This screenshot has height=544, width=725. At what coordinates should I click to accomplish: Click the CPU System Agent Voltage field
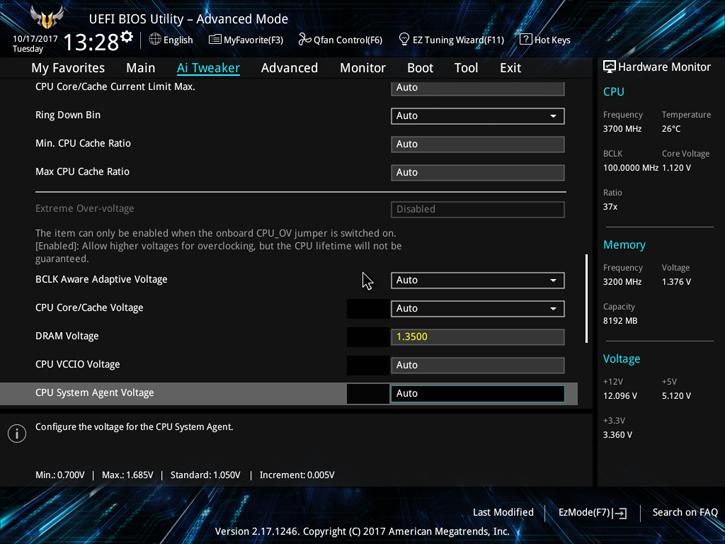click(x=477, y=393)
